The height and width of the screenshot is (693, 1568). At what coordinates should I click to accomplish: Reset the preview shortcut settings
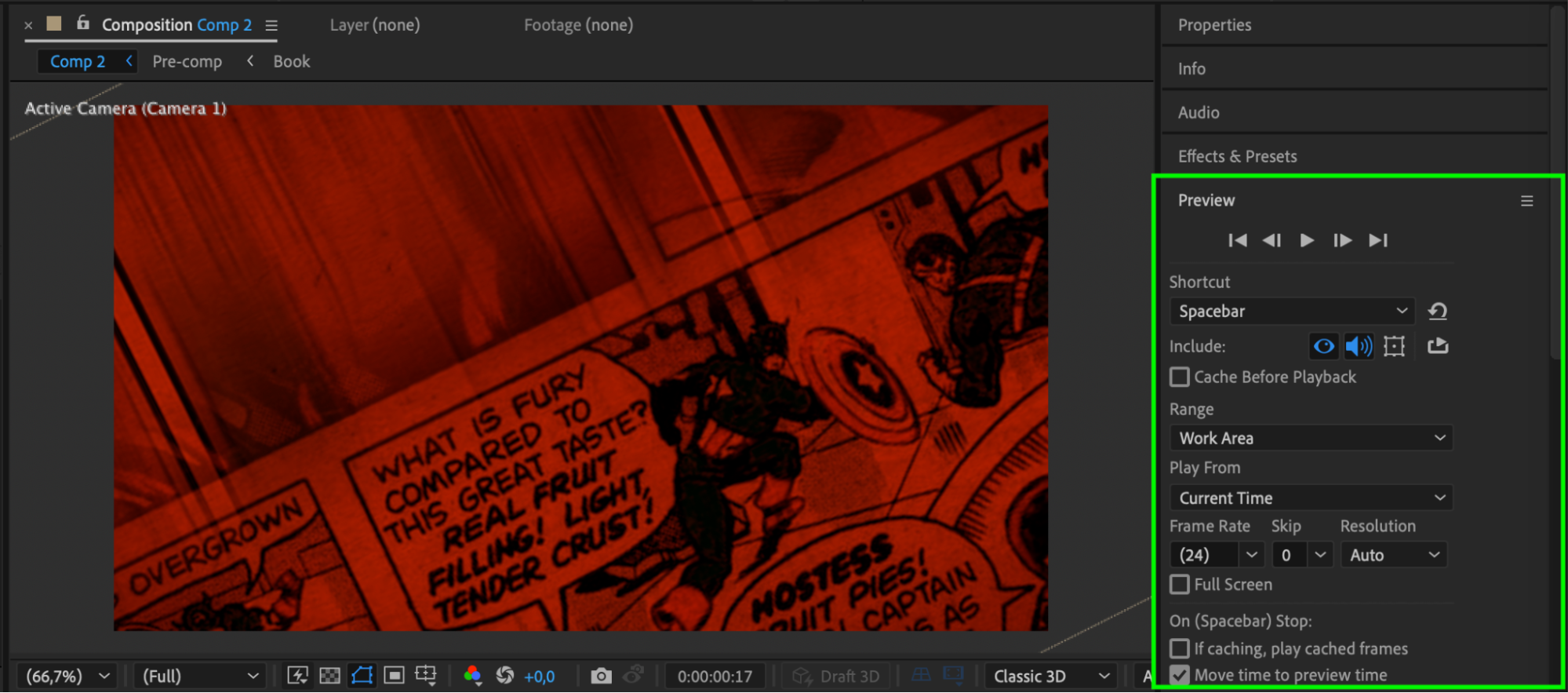1437,312
